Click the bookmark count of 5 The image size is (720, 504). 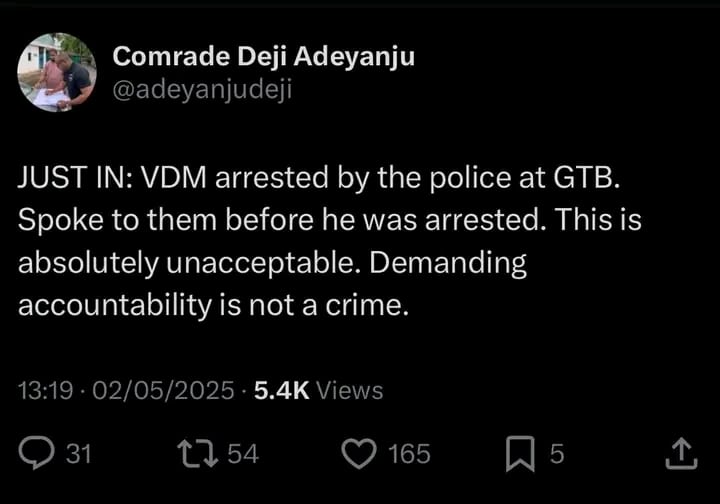pyautogui.click(x=557, y=454)
